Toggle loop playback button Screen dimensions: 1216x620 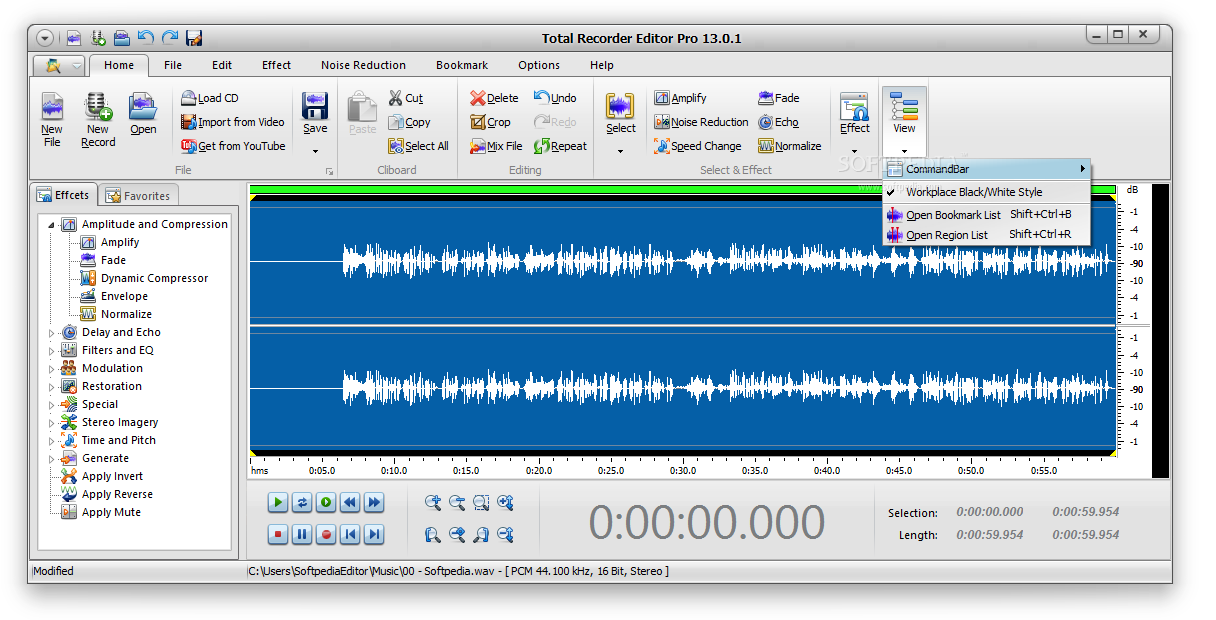(x=302, y=503)
